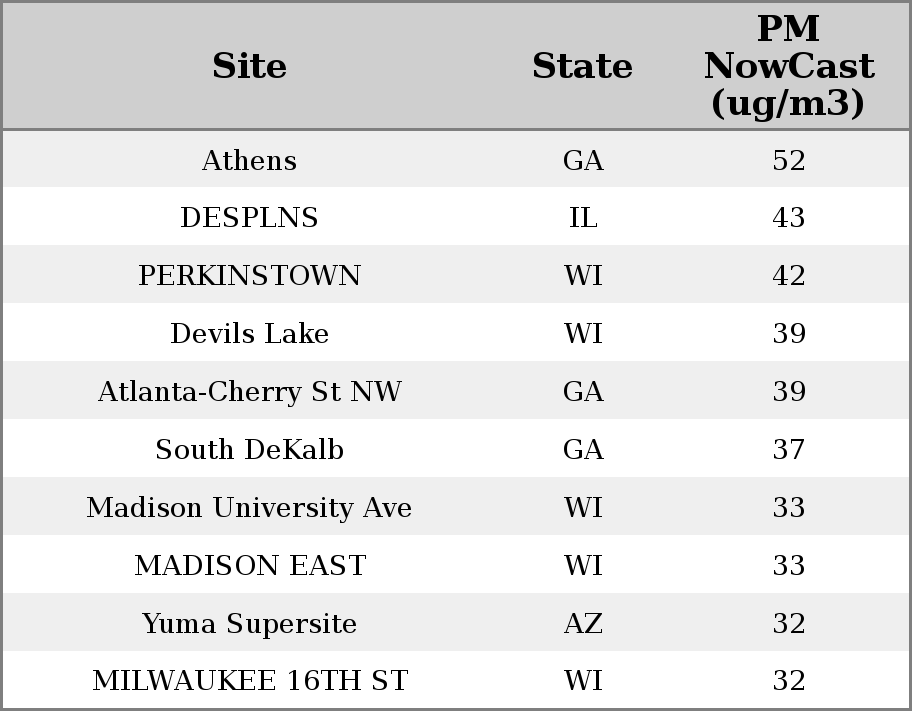Select the AZ state cell
The image size is (912, 711).
pos(583,624)
